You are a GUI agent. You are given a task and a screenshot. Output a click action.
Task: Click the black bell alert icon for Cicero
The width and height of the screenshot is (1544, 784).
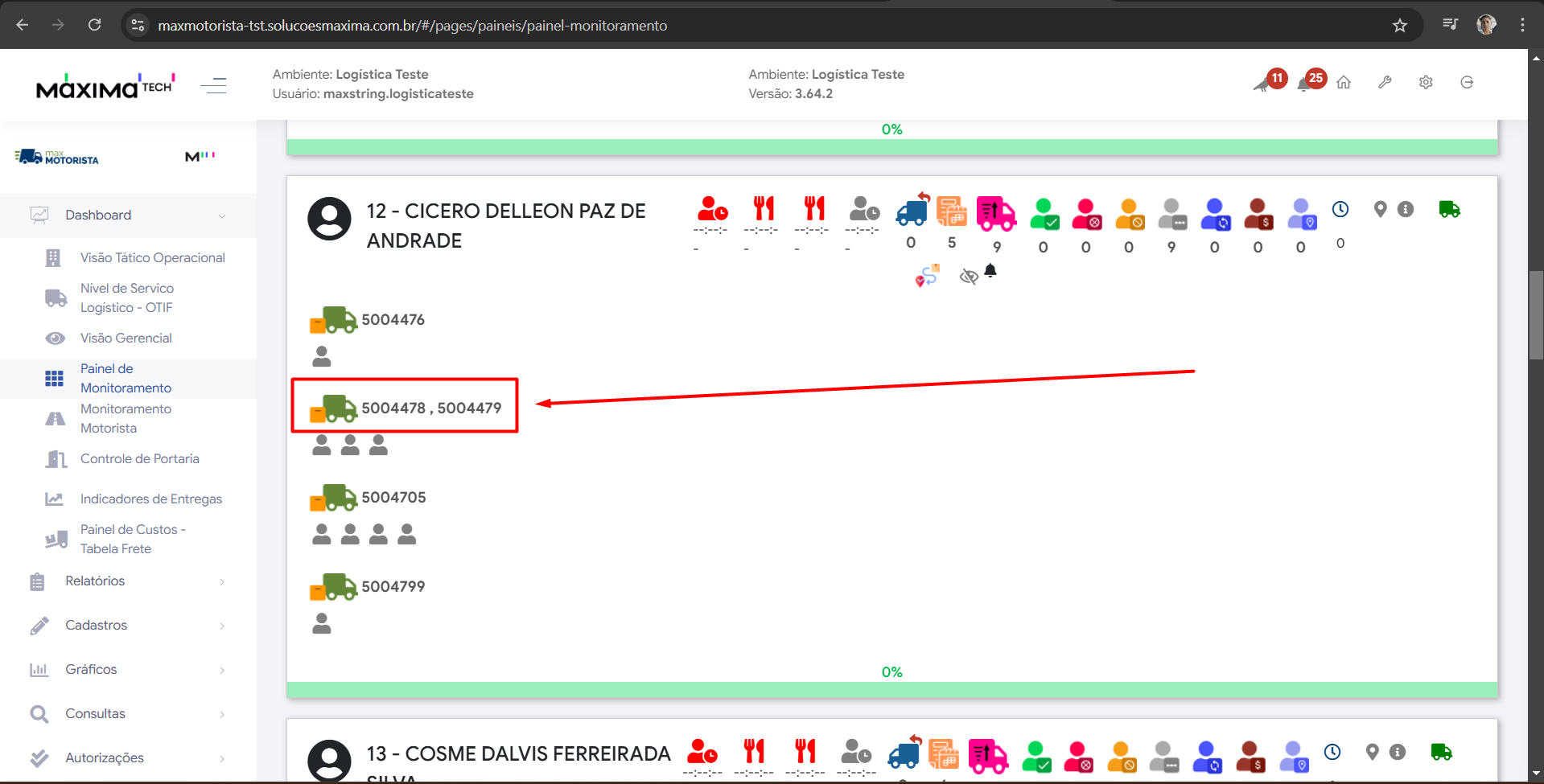[990, 271]
